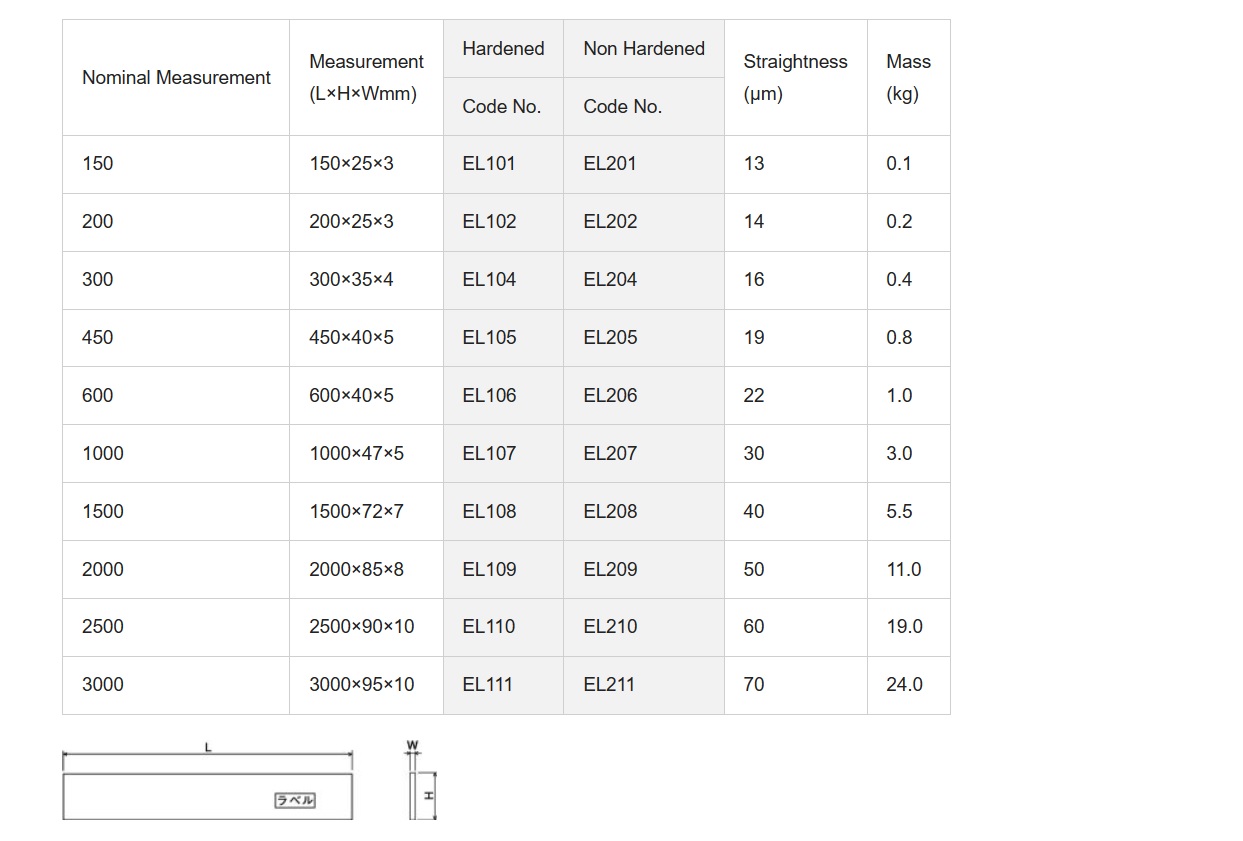Click the EL101 hardened code cell
The width and height of the screenshot is (1243, 841).
pos(489,164)
